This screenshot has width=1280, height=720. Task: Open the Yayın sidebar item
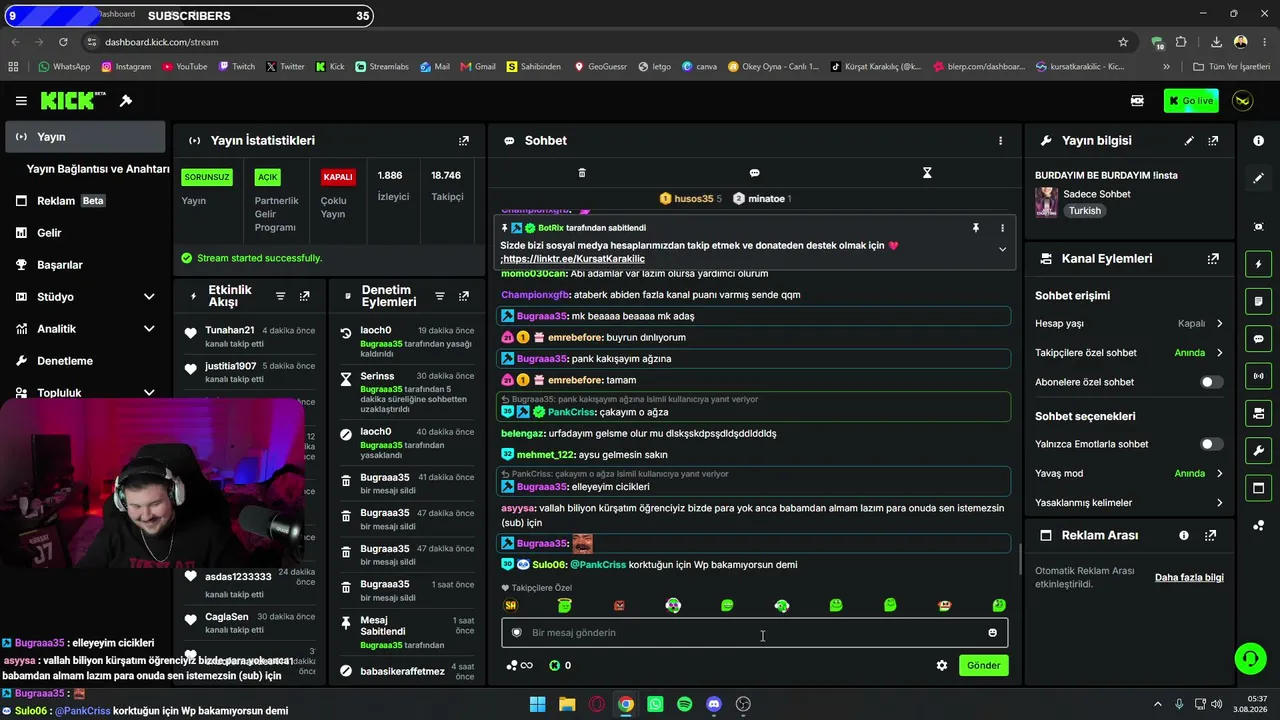click(x=85, y=137)
